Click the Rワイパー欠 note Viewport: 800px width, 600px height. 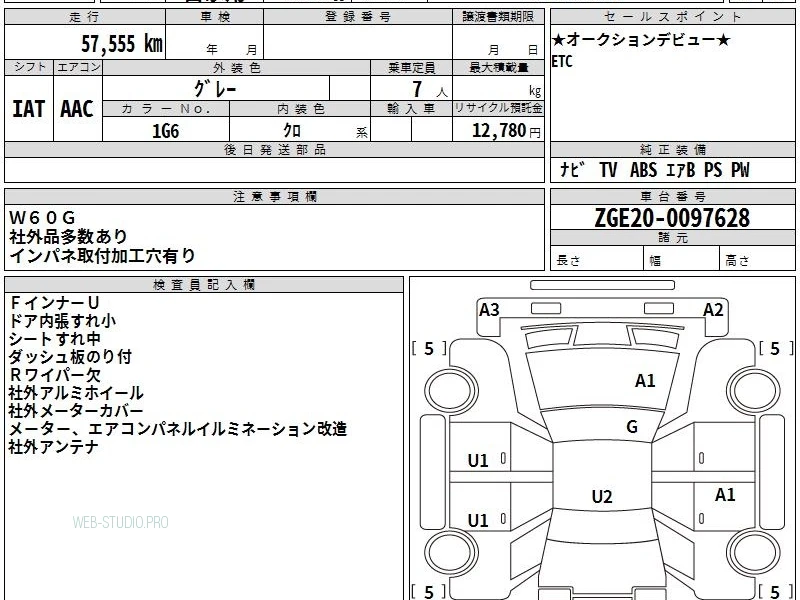(x=55, y=375)
